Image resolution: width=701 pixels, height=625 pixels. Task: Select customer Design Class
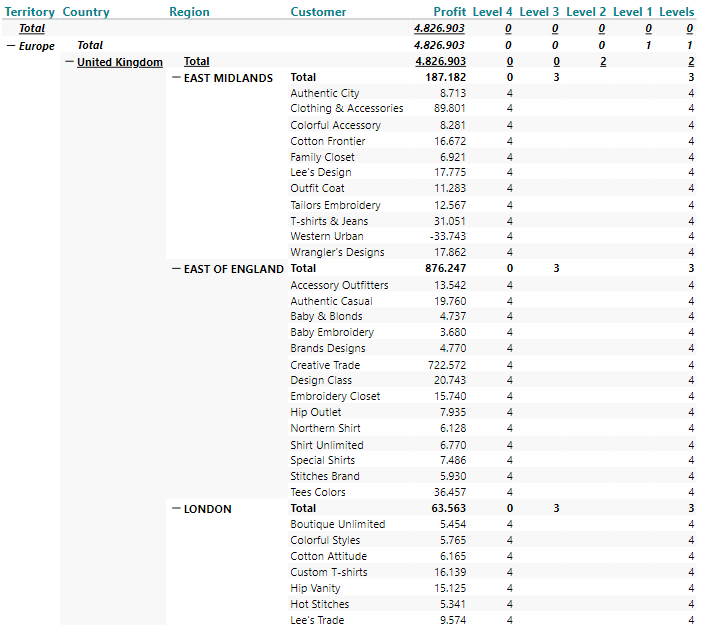pyautogui.click(x=321, y=380)
